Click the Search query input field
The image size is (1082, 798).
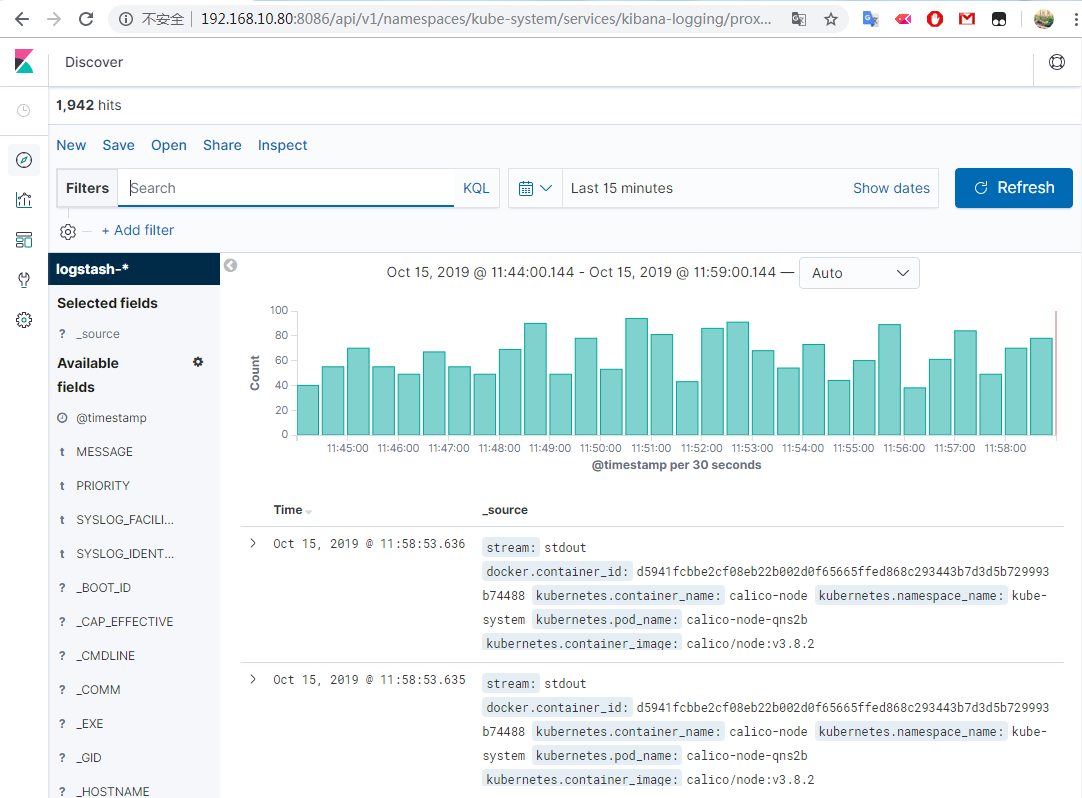pos(290,188)
